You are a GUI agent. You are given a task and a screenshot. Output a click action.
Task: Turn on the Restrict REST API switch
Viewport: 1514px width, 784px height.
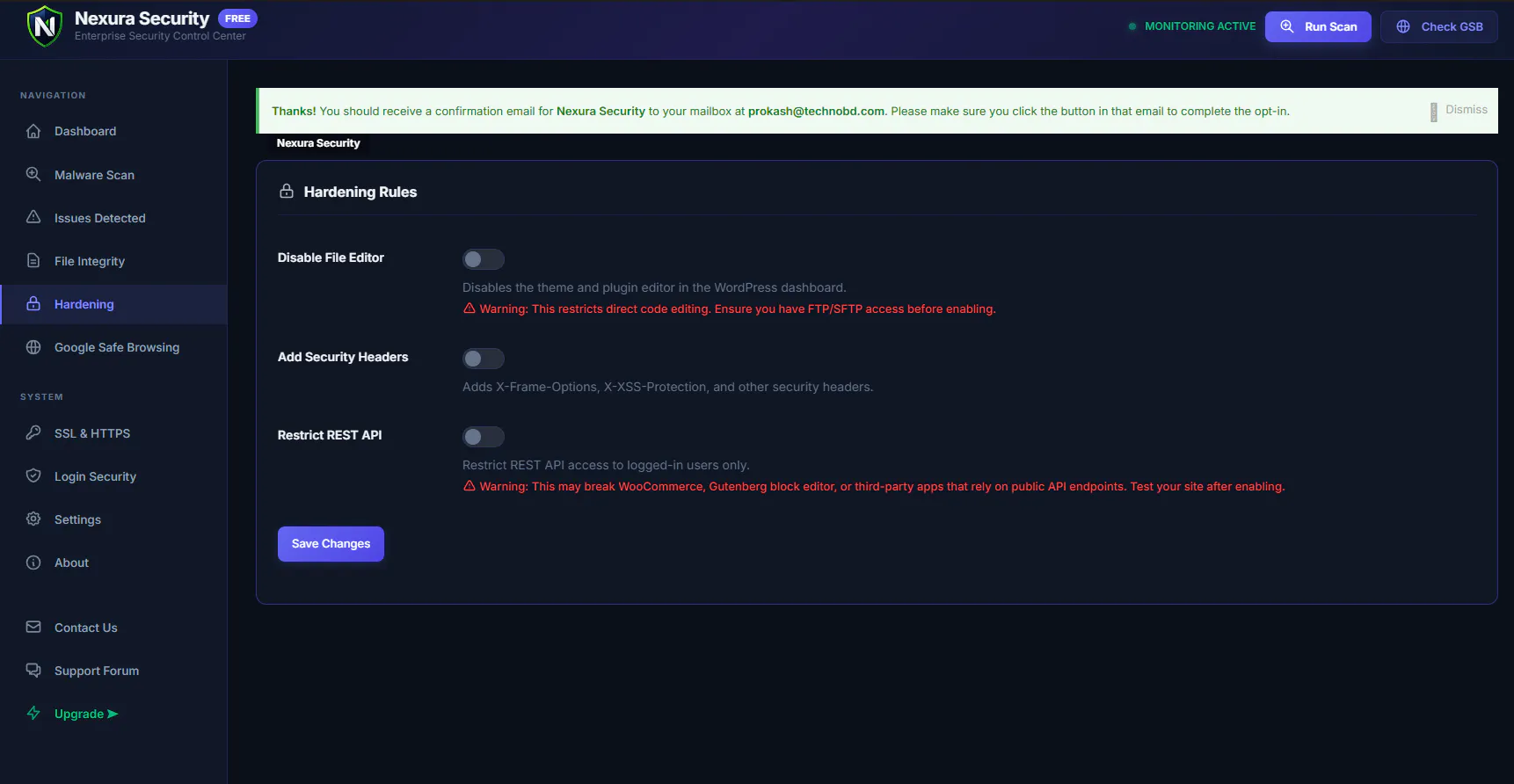[x=484, y=437]
